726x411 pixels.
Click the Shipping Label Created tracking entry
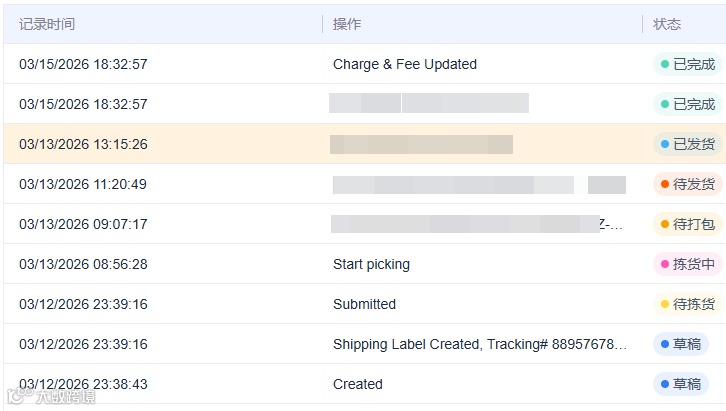480,344
